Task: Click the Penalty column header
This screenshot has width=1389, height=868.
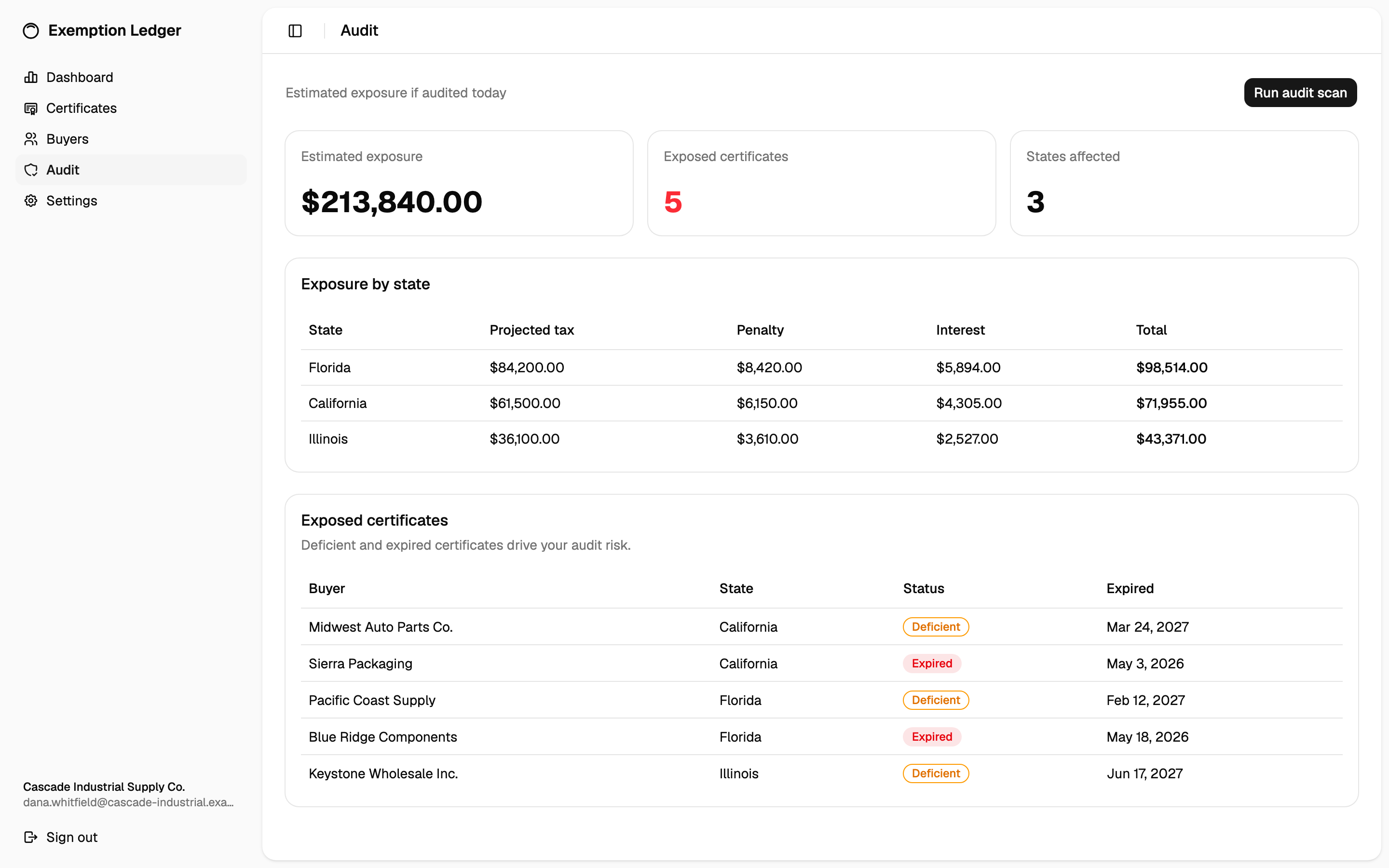Action: (760, 330)
